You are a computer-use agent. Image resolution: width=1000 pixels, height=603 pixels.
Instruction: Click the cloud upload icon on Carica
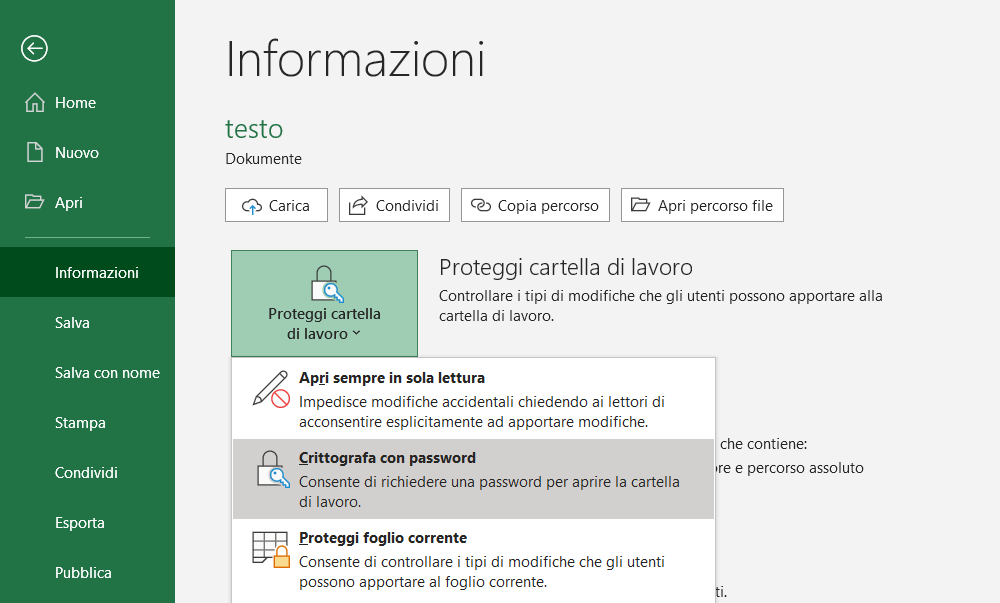click(252, 206)
